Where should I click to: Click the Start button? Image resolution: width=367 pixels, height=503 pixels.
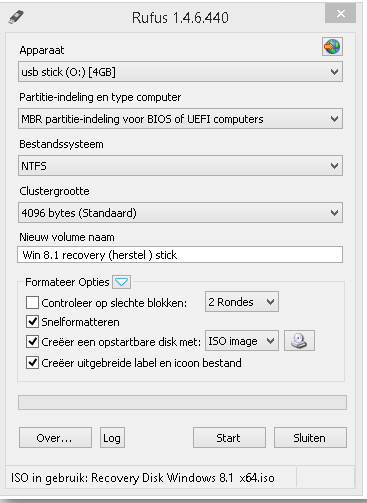tap(229, 438)
